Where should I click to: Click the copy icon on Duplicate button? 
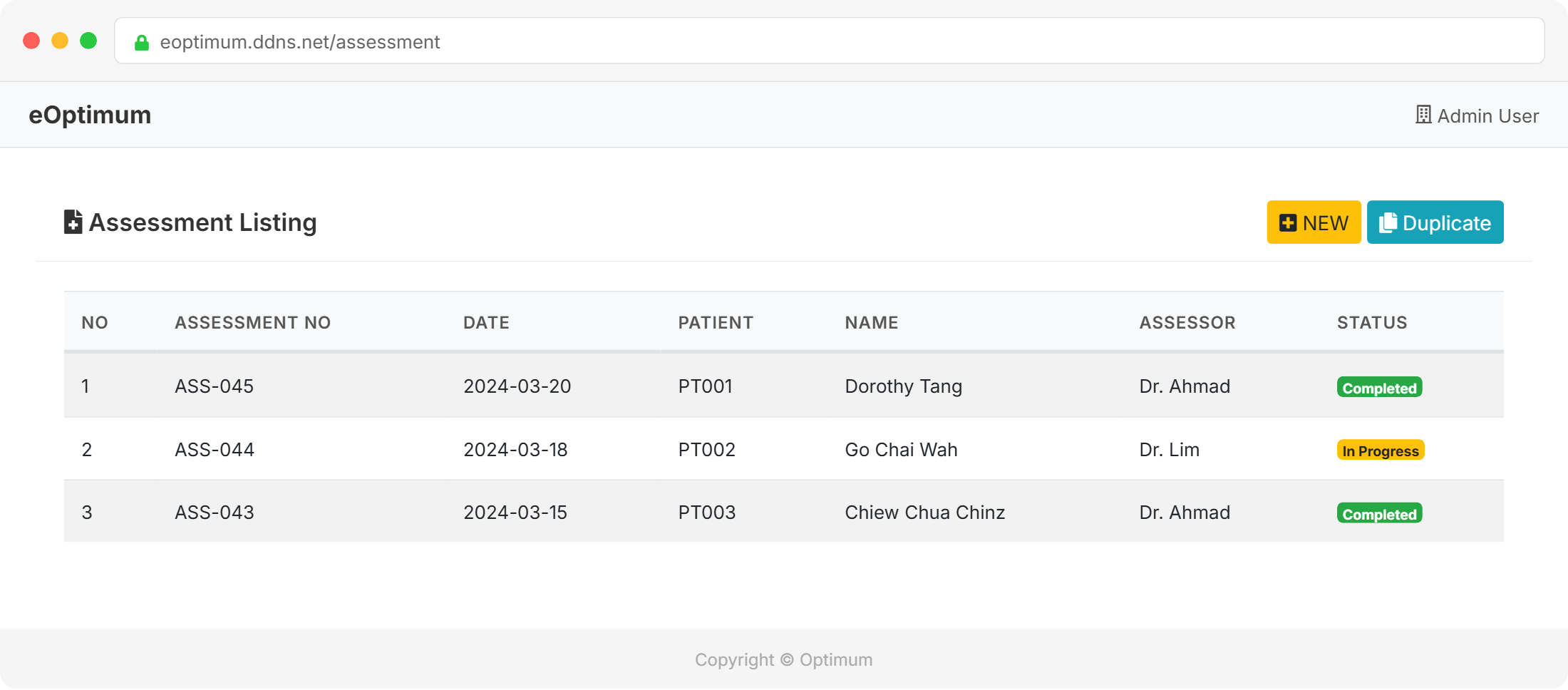(1387, 223)
